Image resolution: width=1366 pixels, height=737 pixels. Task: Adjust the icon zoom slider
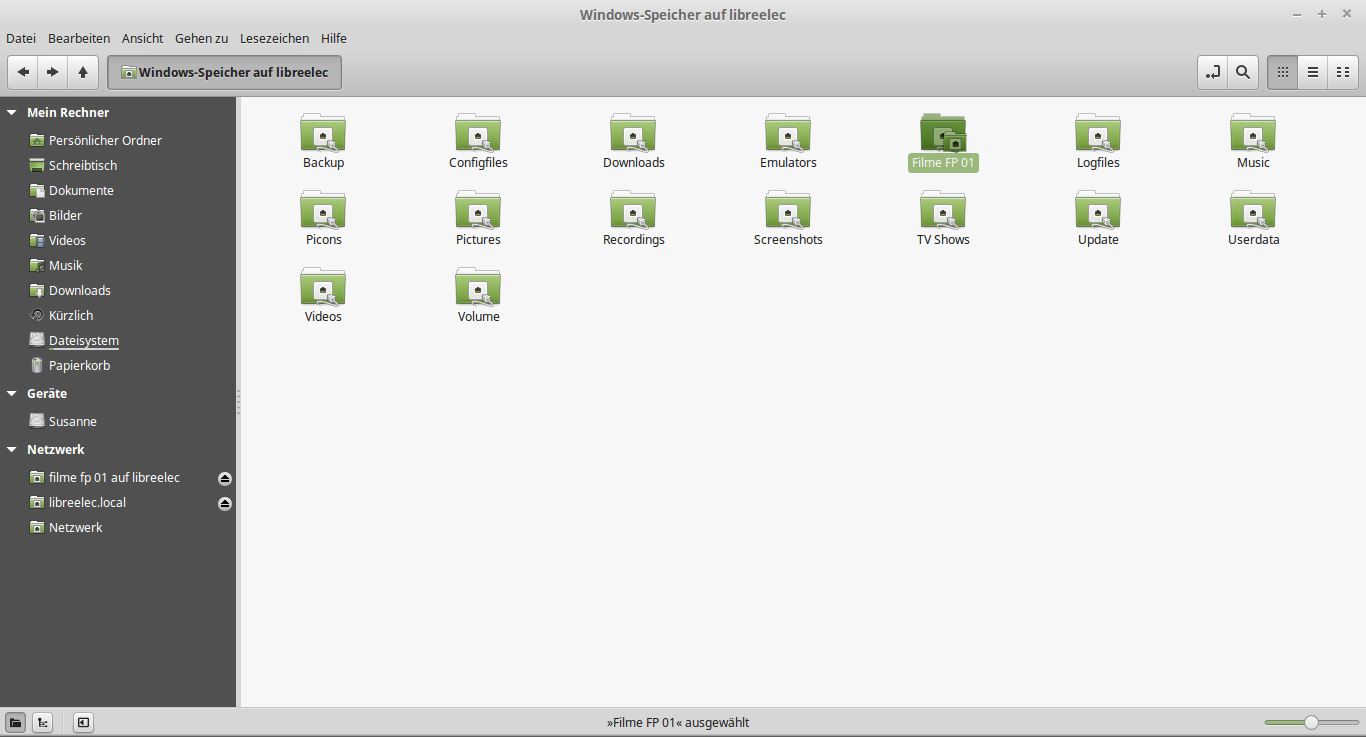pyautogui.click(x=1310, y=722)
